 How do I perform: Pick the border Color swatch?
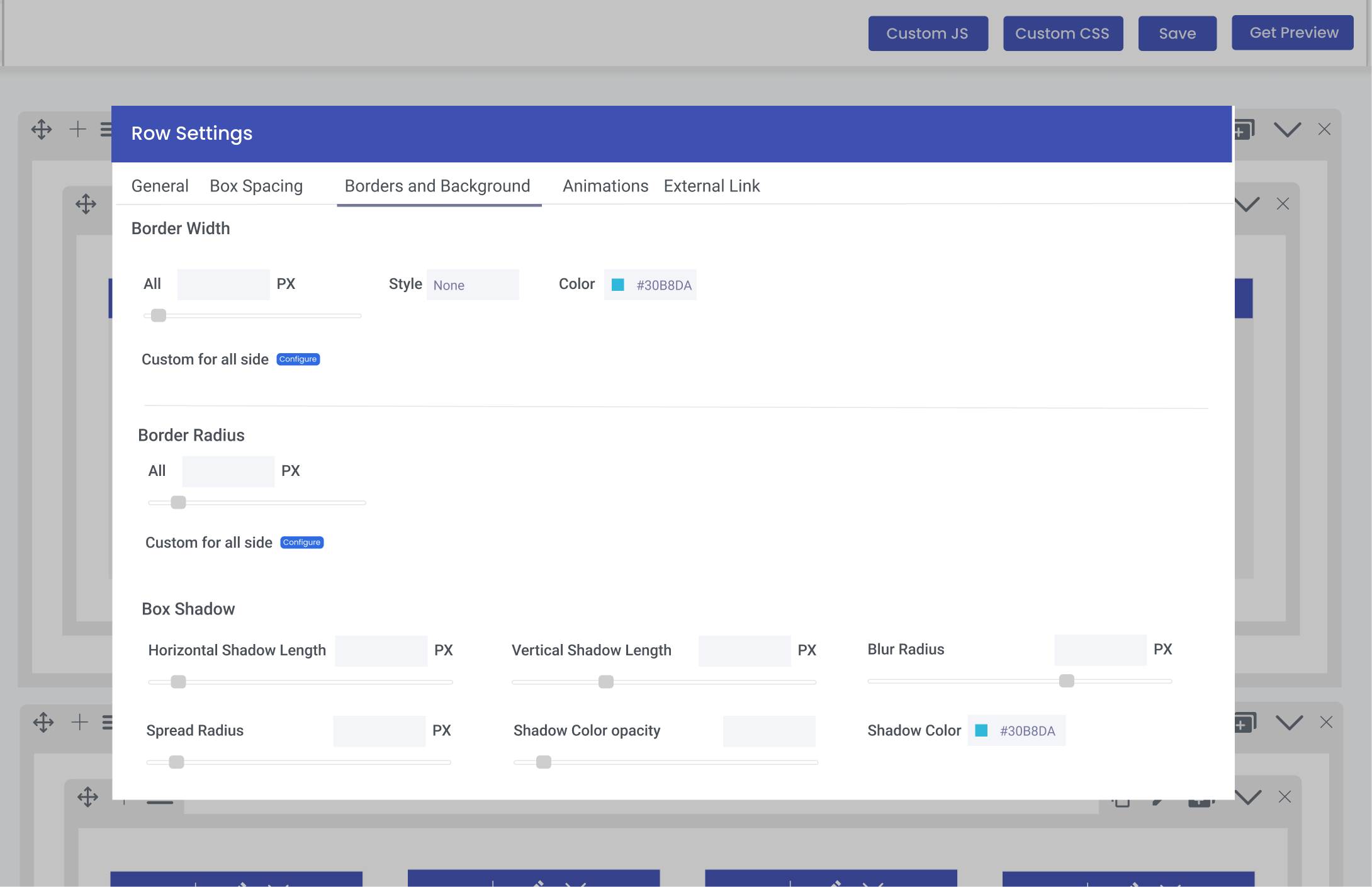click(x=618, y=285)
